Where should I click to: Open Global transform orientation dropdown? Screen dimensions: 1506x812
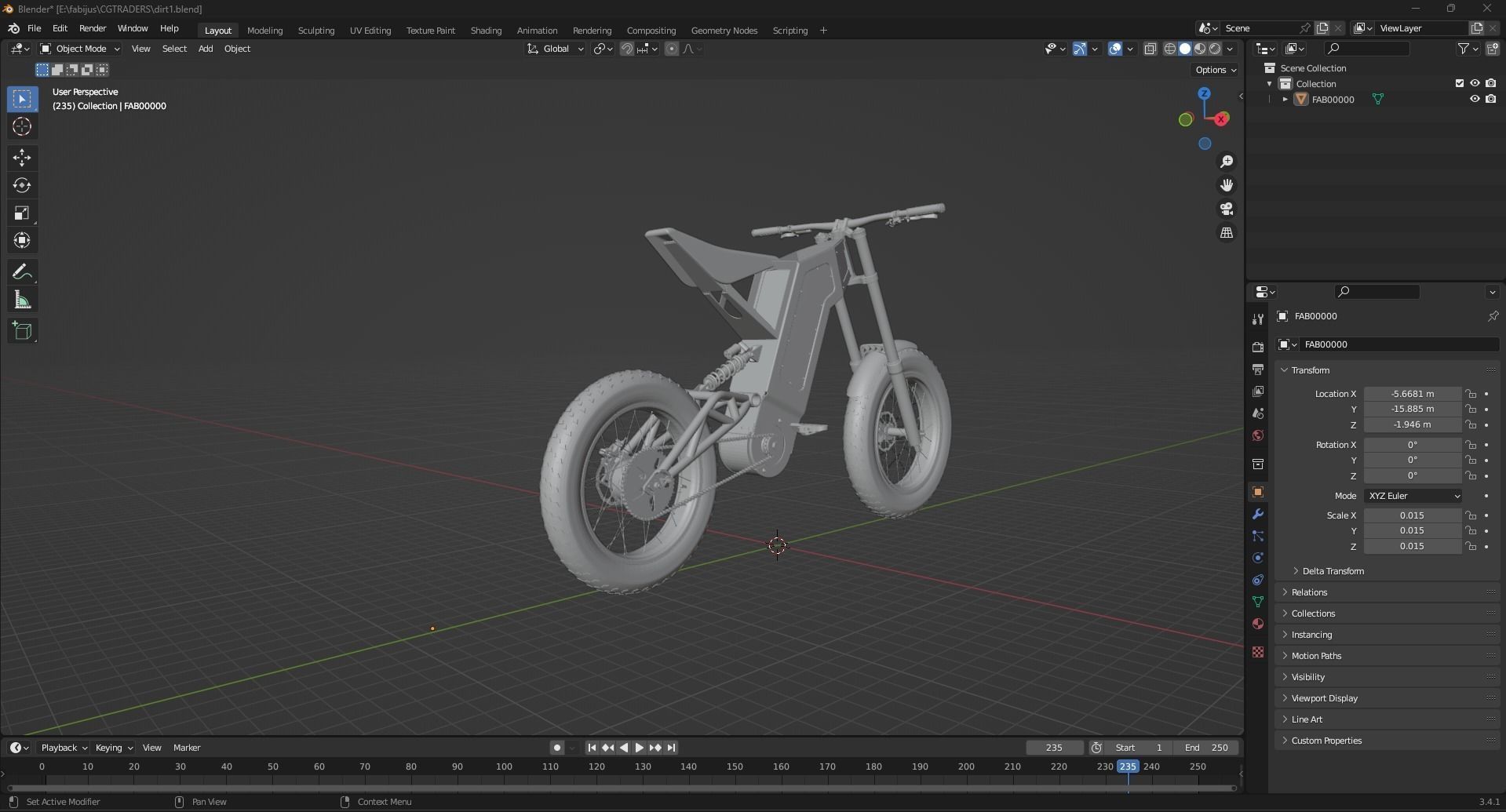[556, 49]
